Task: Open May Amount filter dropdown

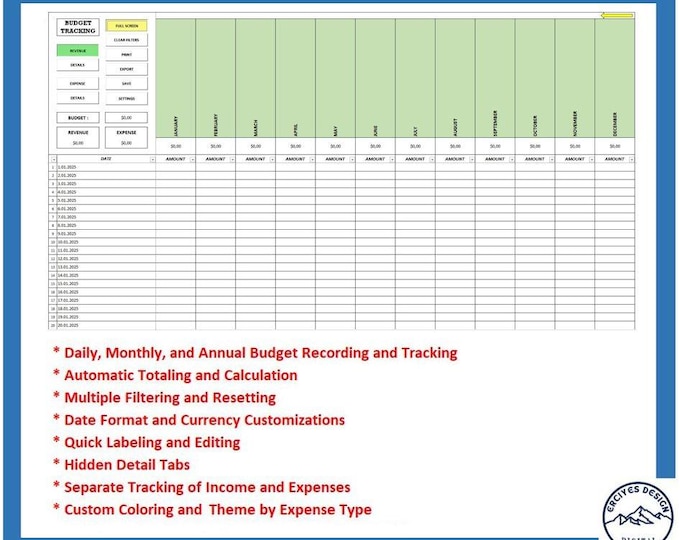Action: point(352,160)
